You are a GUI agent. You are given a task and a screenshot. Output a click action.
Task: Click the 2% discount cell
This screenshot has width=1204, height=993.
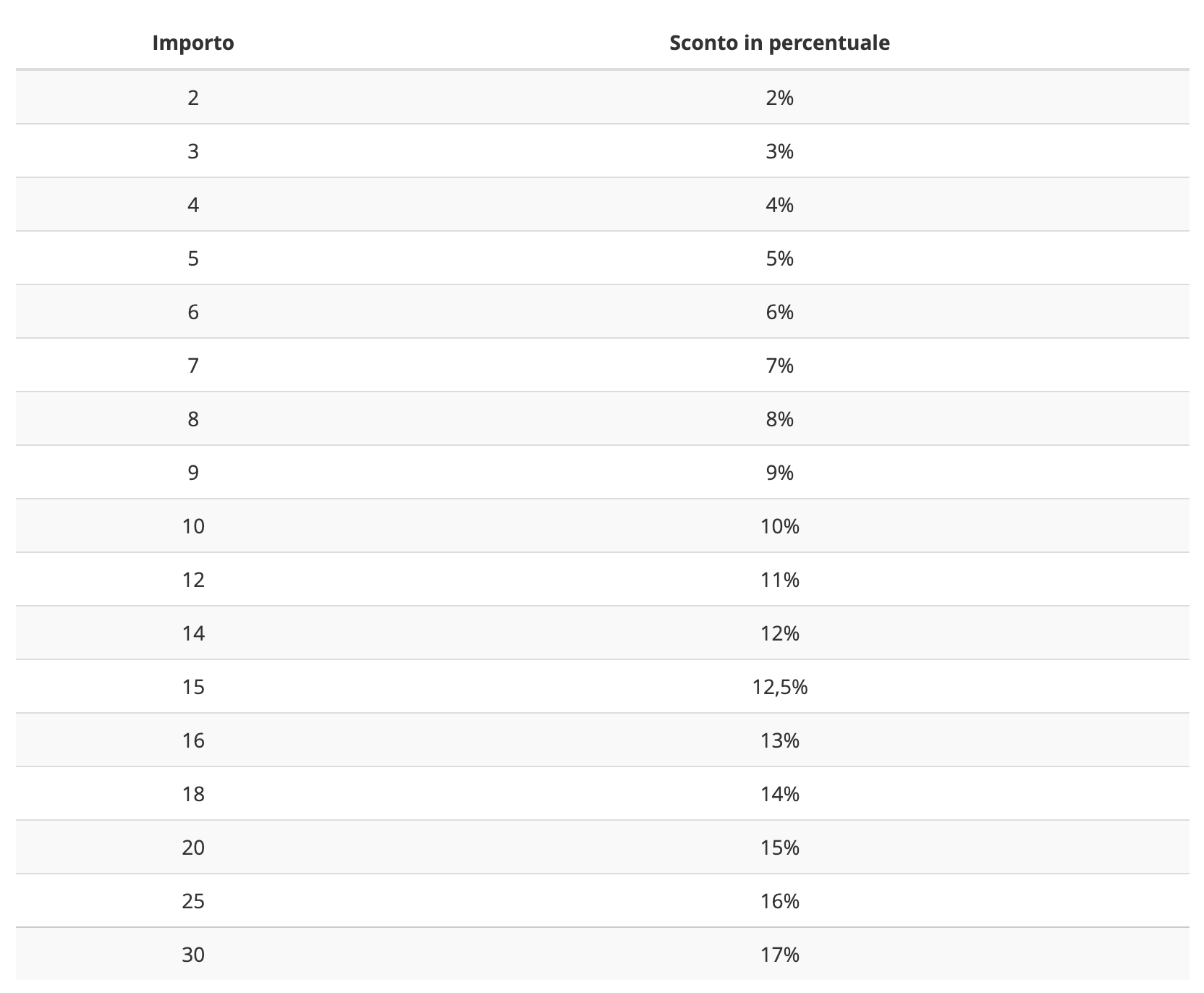point(779,98)
